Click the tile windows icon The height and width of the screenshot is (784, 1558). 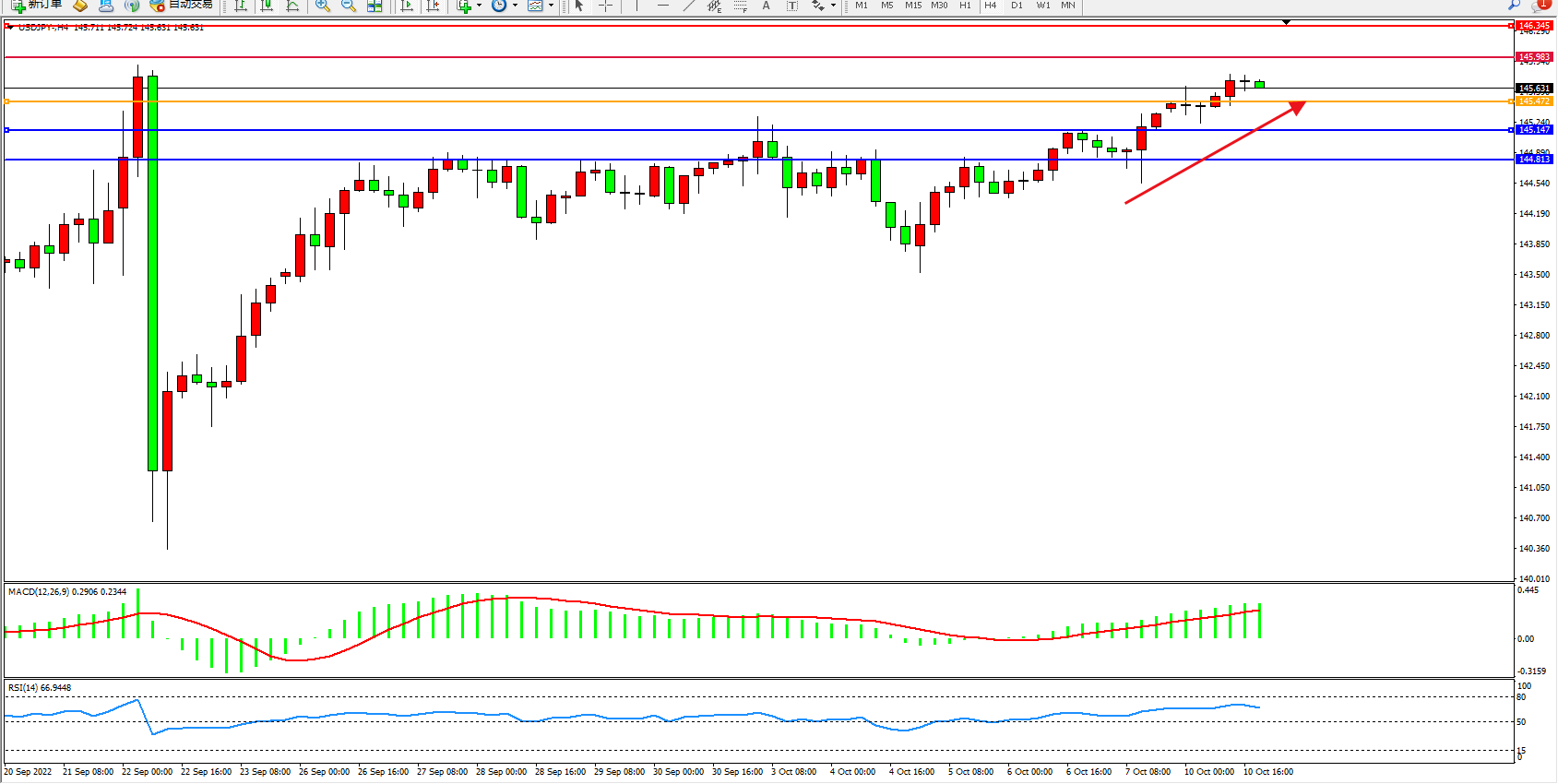(375, 6)
